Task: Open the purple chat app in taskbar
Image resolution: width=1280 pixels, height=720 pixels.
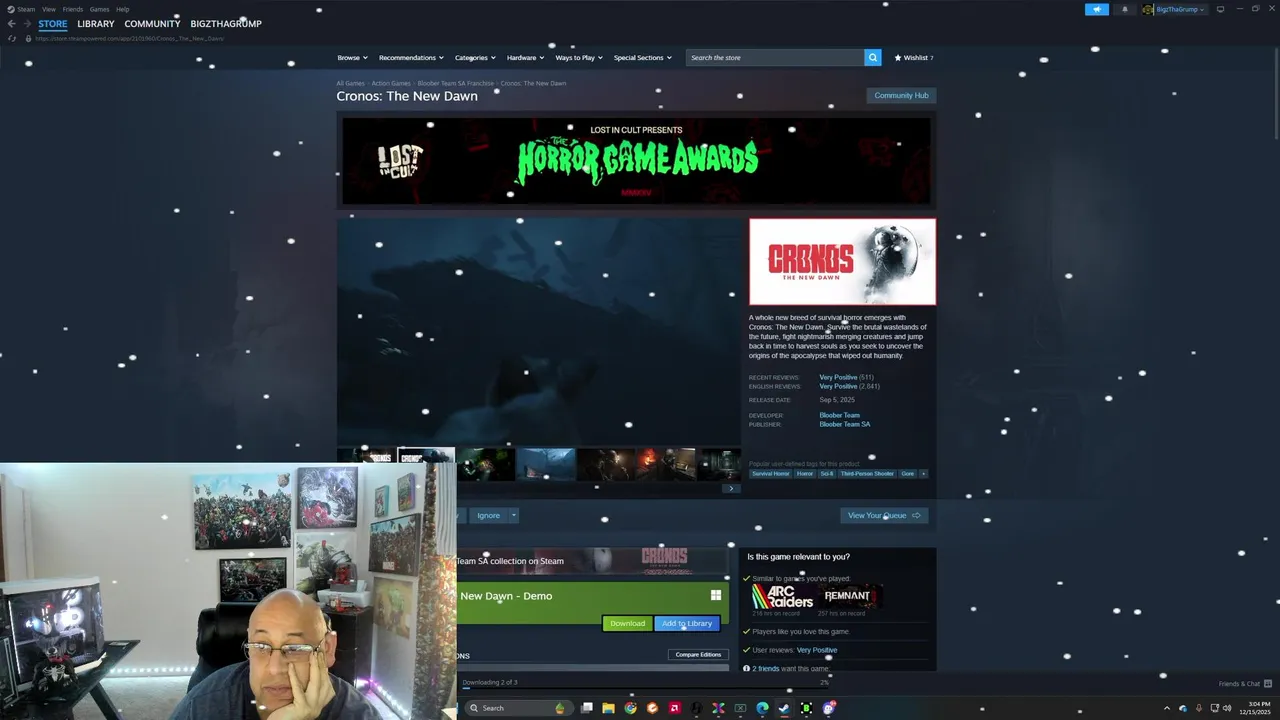Action: [828, 708]
